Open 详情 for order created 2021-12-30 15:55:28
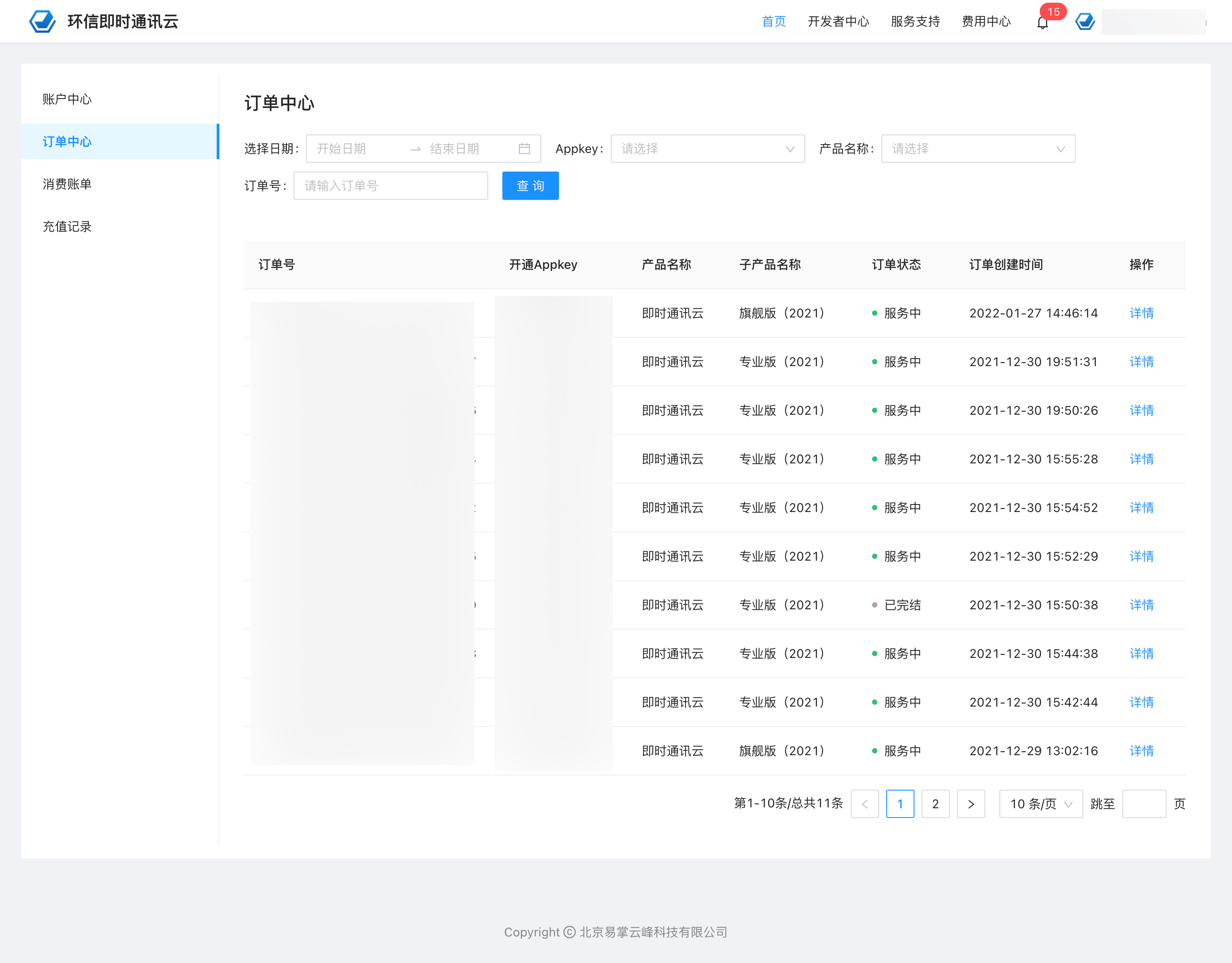 point(1142,459)
